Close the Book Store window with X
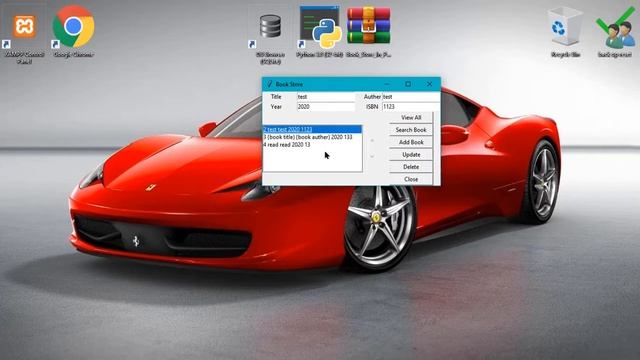 click(429, 84)
